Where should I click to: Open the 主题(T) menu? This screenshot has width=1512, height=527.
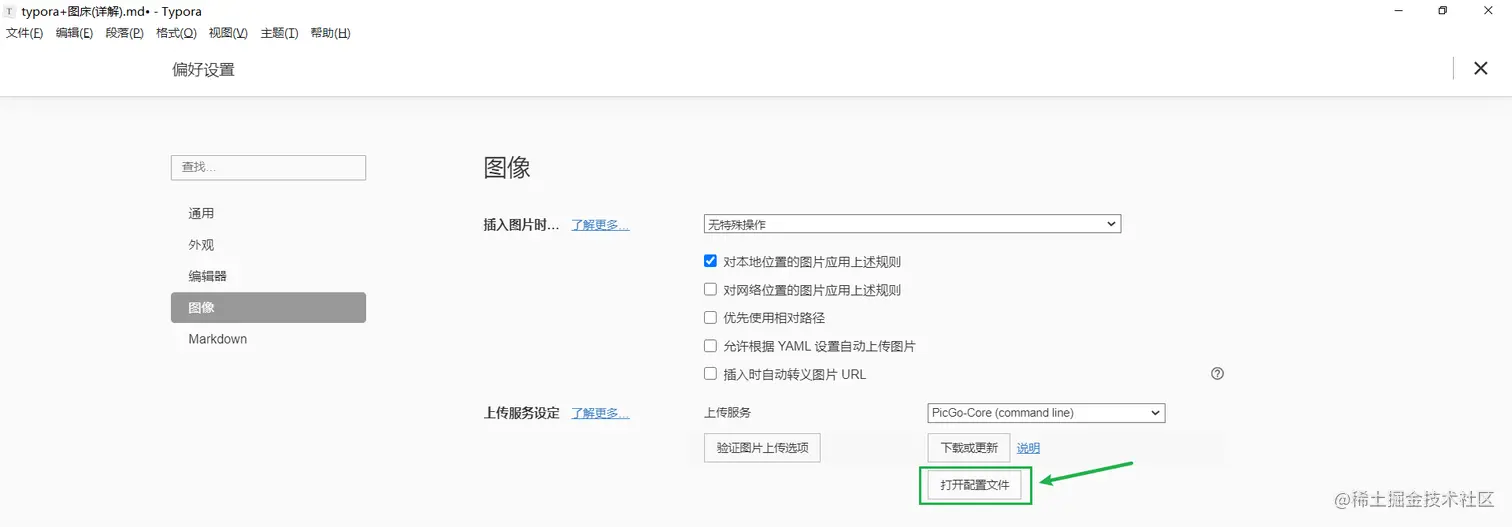pos(279,33)
